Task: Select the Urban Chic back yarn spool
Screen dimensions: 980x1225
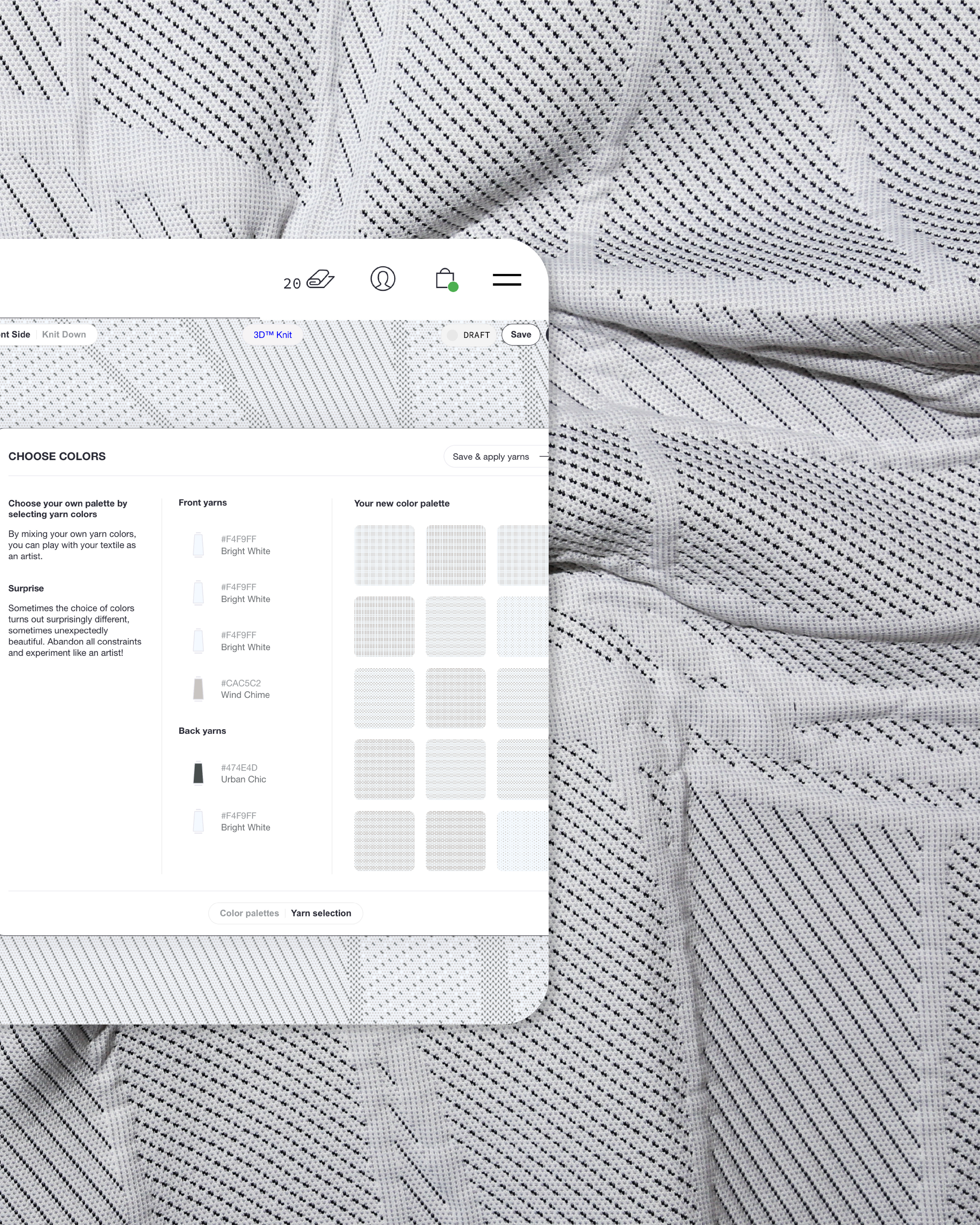Action: tap(198, 773)
